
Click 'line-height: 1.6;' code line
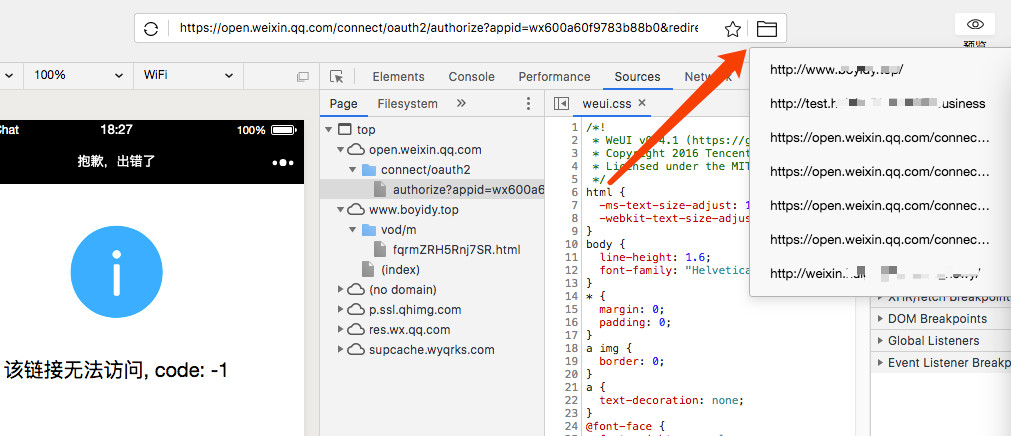click(654, 257)
